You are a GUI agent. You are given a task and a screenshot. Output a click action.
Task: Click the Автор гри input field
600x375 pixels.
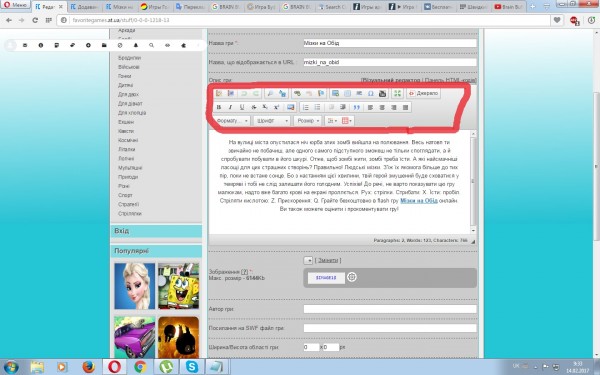[390, 309]
